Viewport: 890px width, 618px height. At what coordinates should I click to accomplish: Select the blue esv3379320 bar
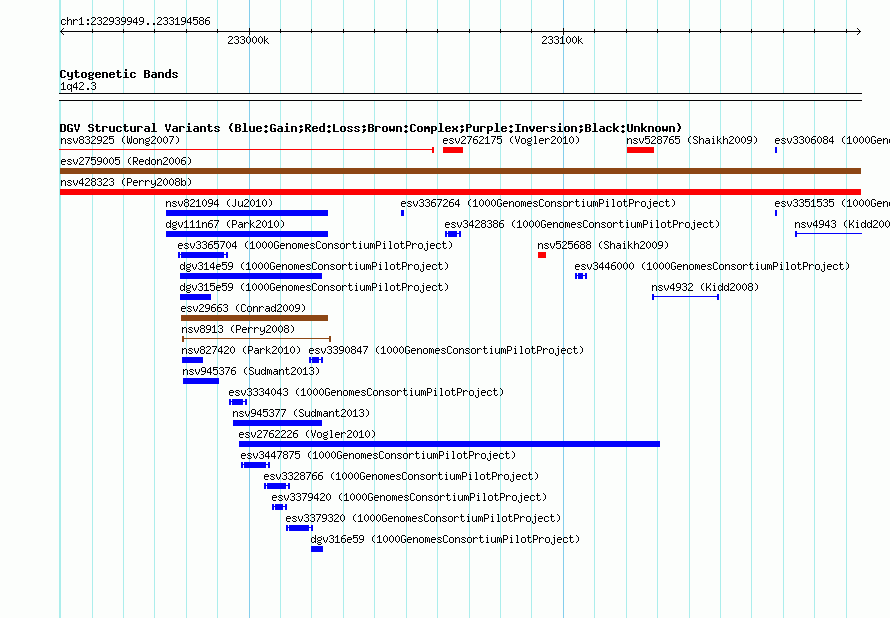(x=299, y=528)
